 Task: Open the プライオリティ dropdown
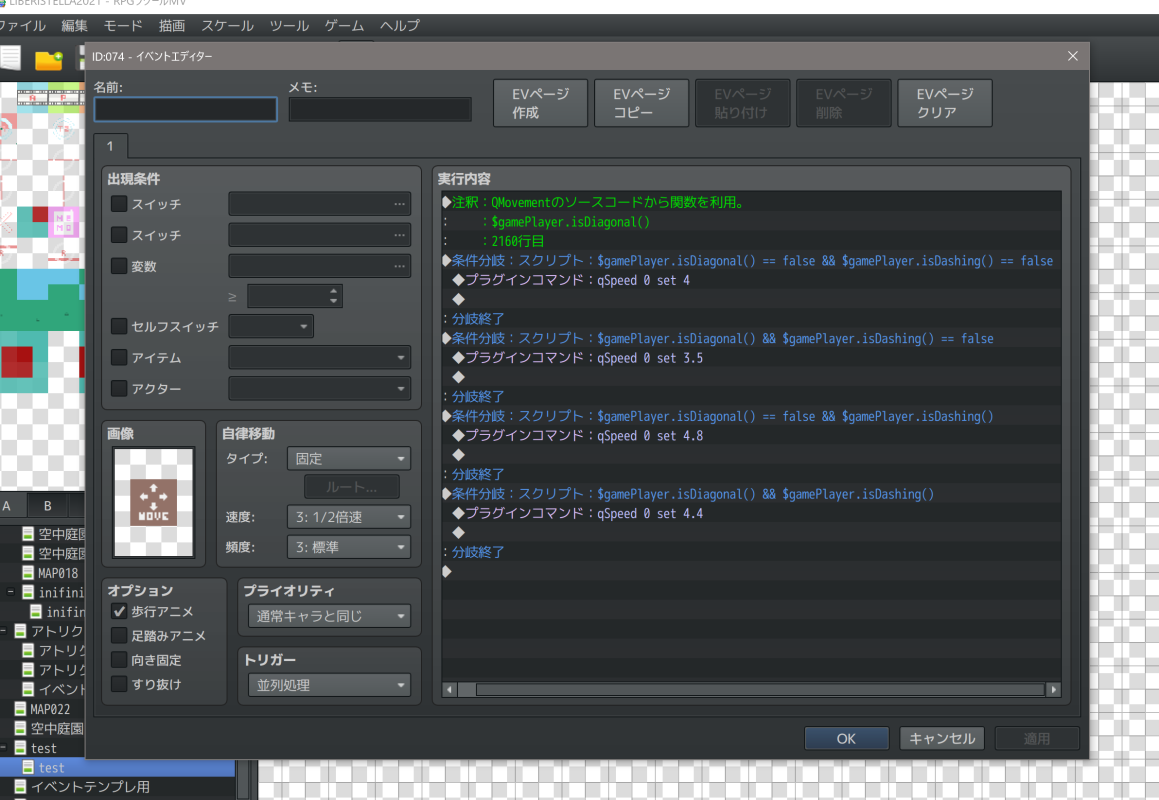(x=330, y=616)
